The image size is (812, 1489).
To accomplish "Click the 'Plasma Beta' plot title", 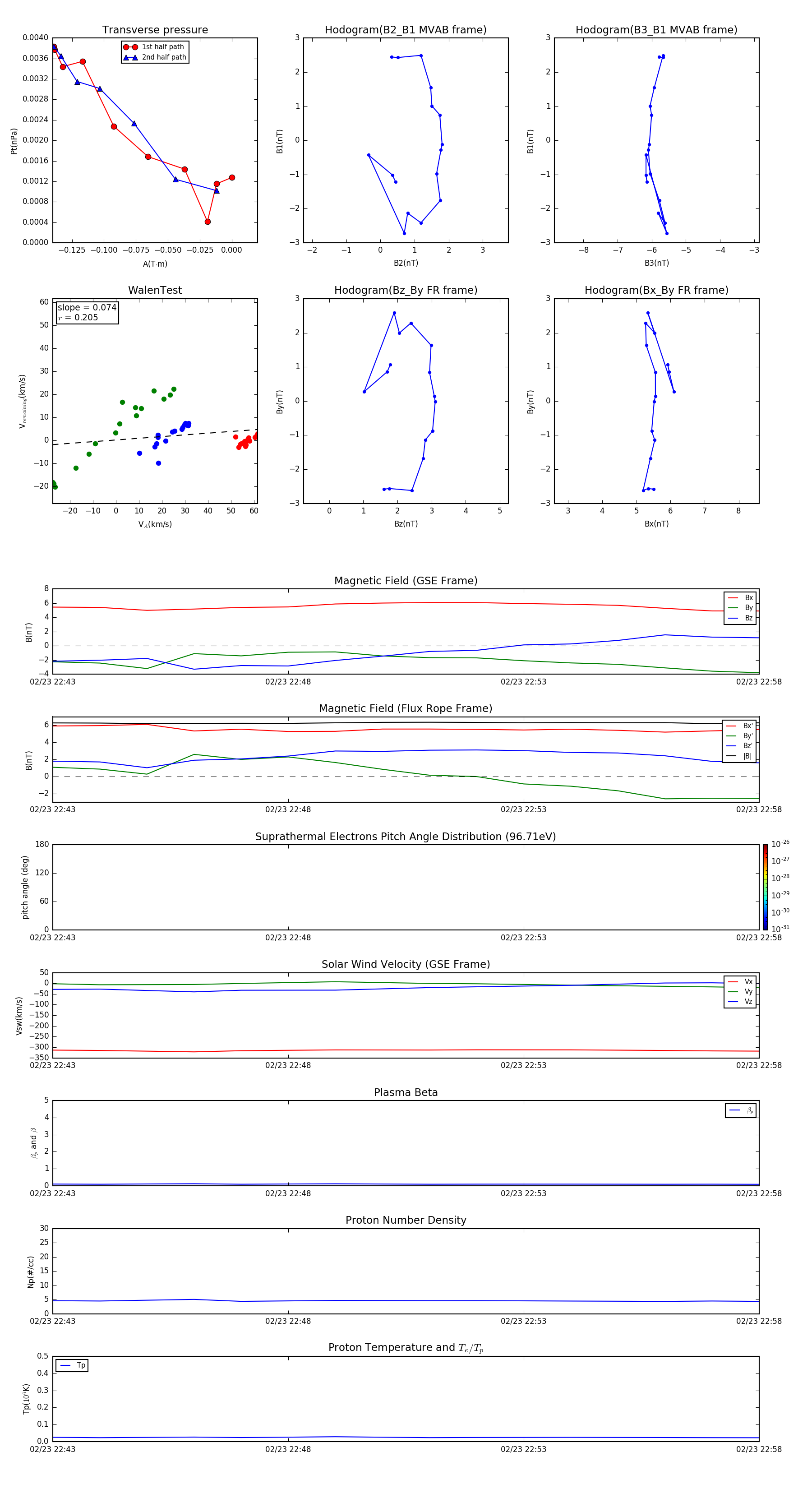I will click(406, 1092).
